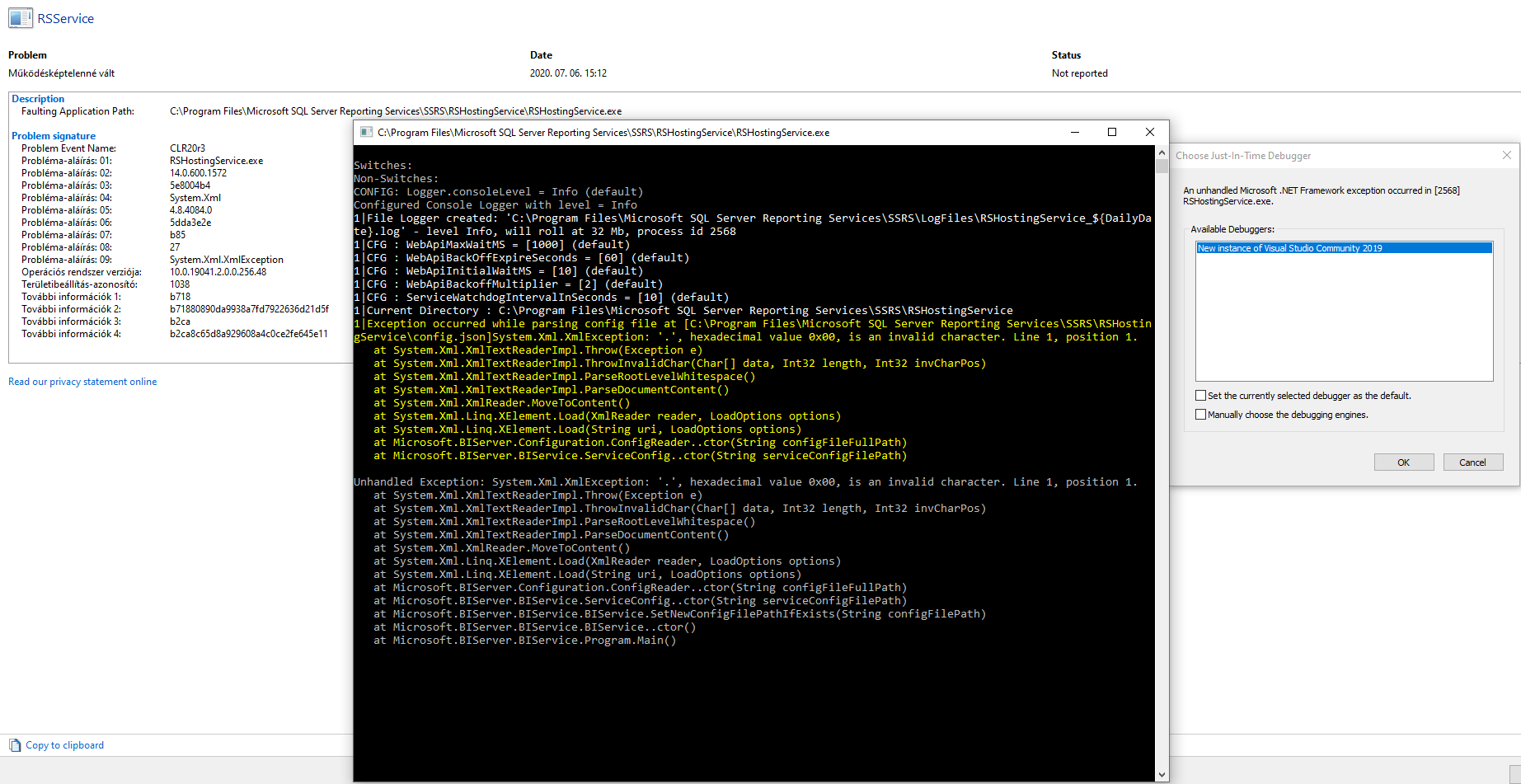Open 'Read our privacy statement online' link
This screenshot has width=1521, height=784.
tap(82, 382)
